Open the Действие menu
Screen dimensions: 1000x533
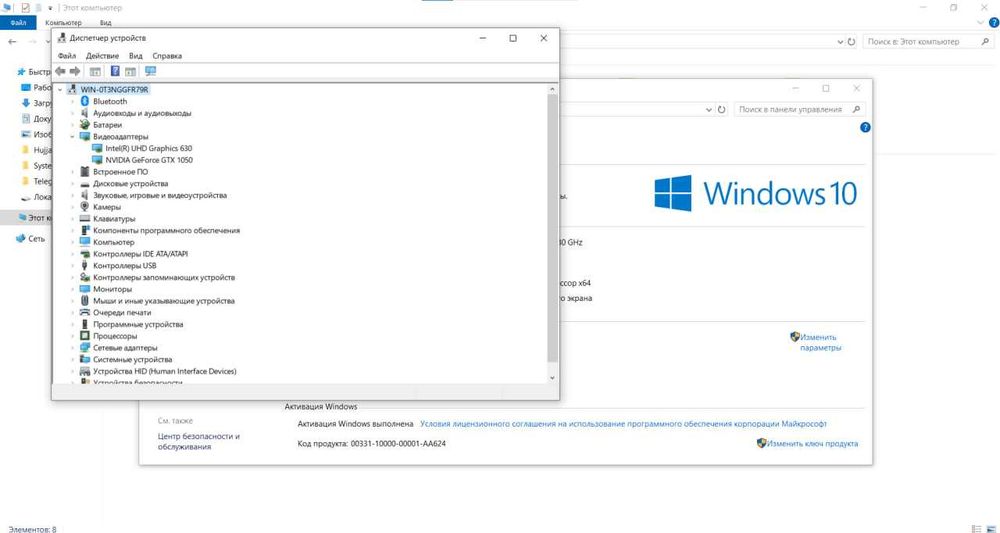(102, 55)
